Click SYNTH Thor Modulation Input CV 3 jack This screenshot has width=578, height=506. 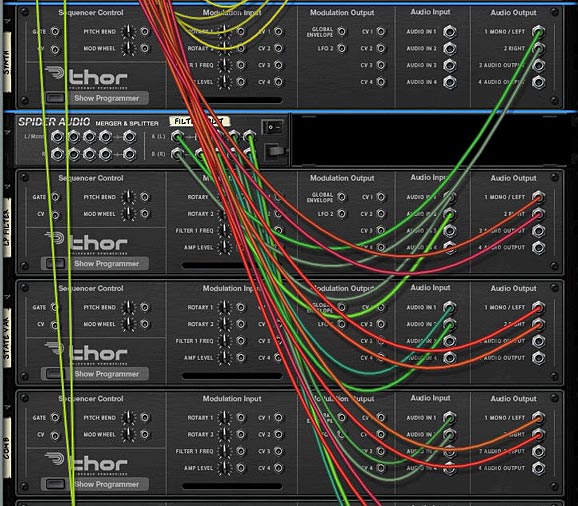coord(279,65)
